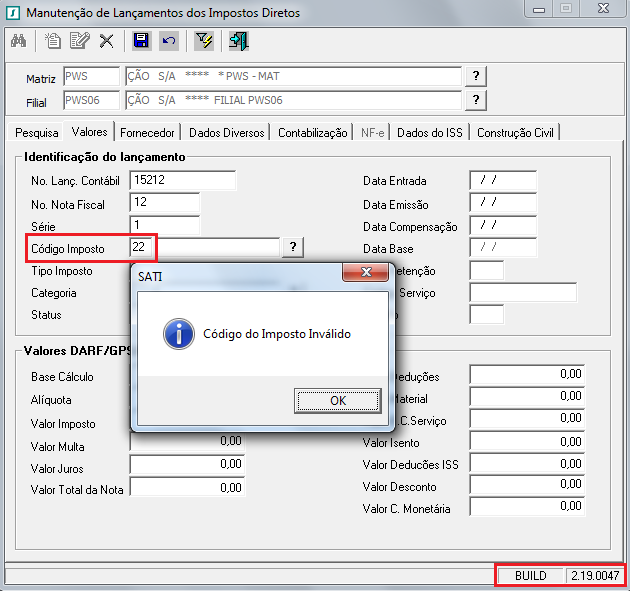Go to the Construção Civil tab
The height and width of the screenshot is (591, 630).
click(517, 132)
